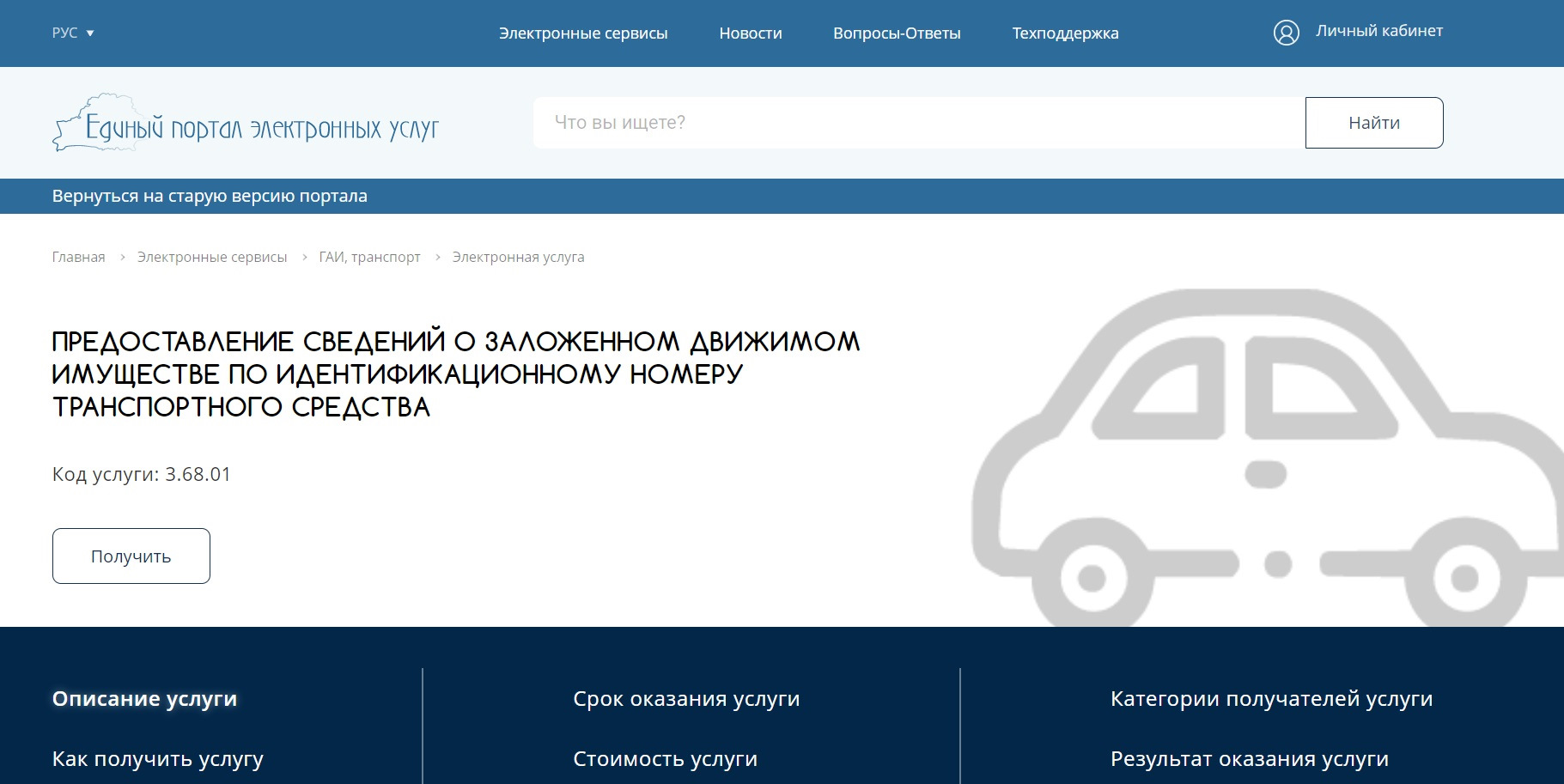
Task: Go to Главная in the breadcrumb
Action: 78,257
